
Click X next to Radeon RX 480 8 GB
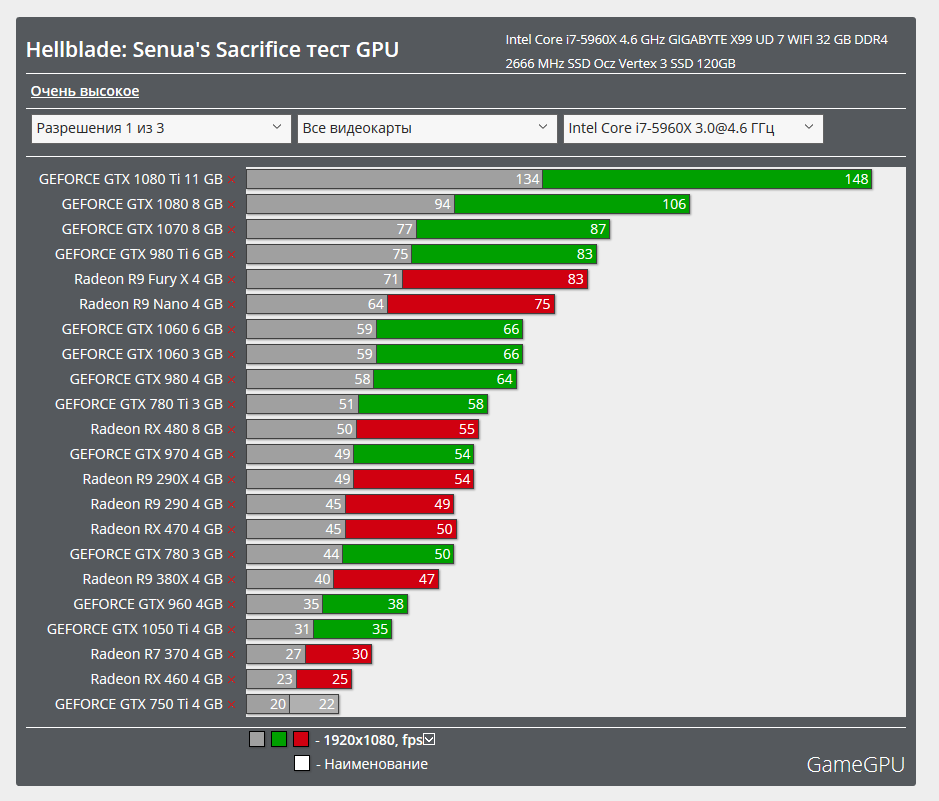point(232,430)
